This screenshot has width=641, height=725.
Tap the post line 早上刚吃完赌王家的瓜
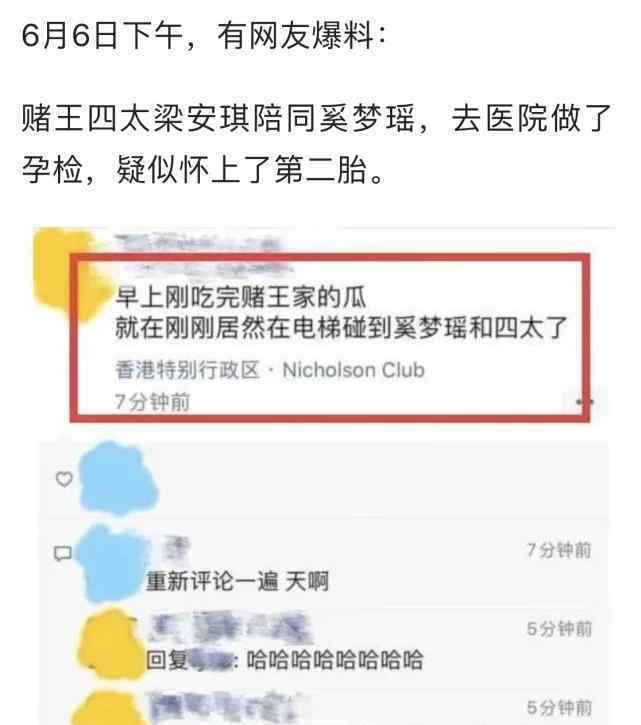coord(240,296)
